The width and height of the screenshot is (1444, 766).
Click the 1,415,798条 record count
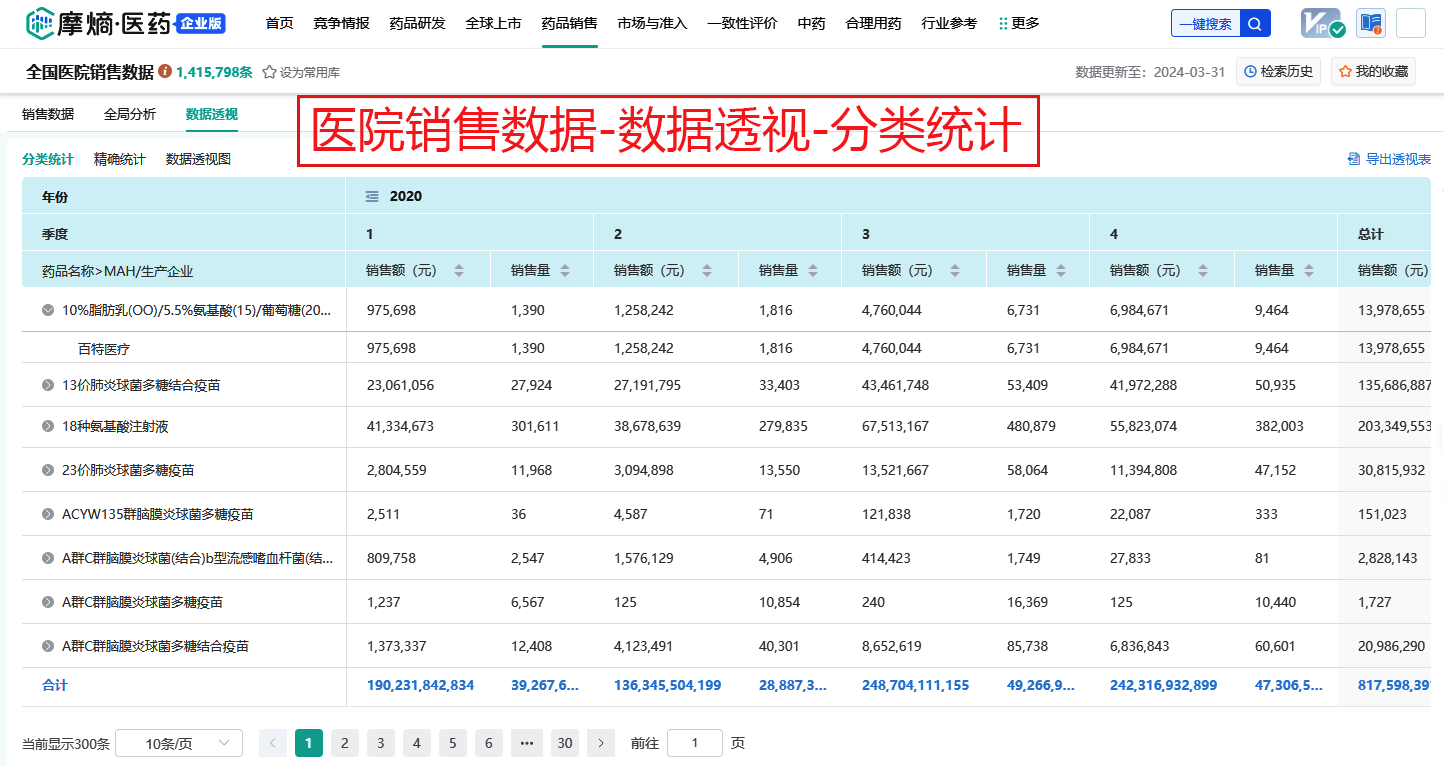[x=214, y=72]
